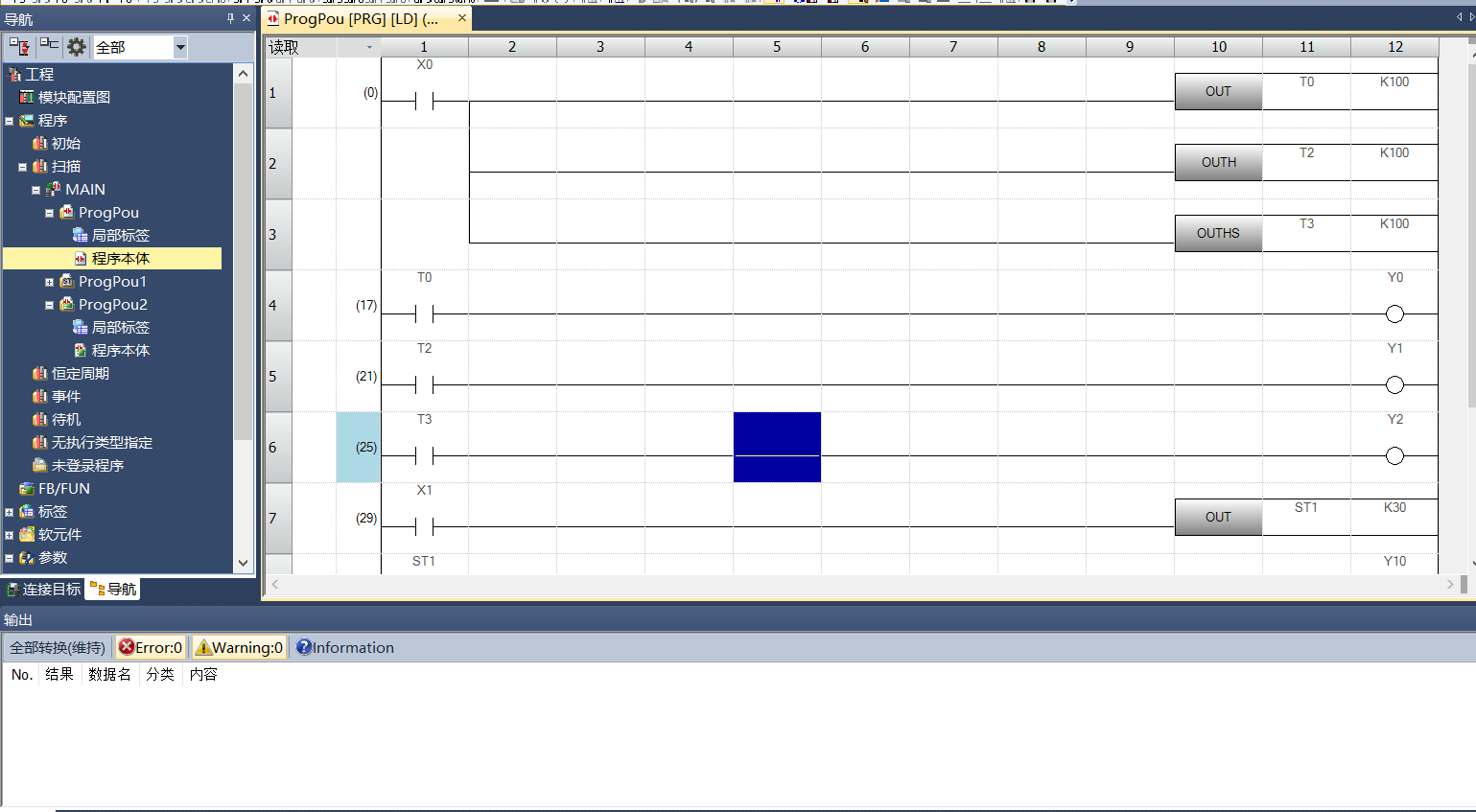Click the 全部转换(维持) output filter button
This screenshot has width=1476, height=812.
click(57, 647)
